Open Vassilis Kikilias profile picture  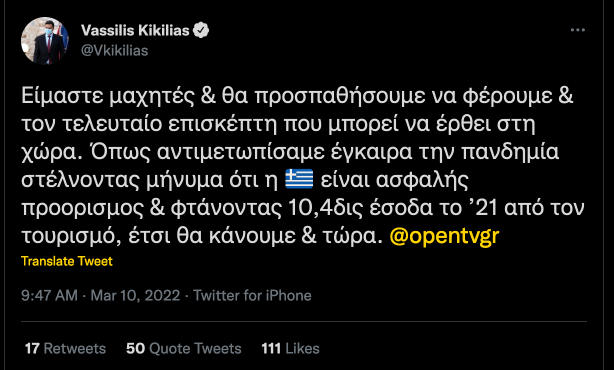coord(45,40)
